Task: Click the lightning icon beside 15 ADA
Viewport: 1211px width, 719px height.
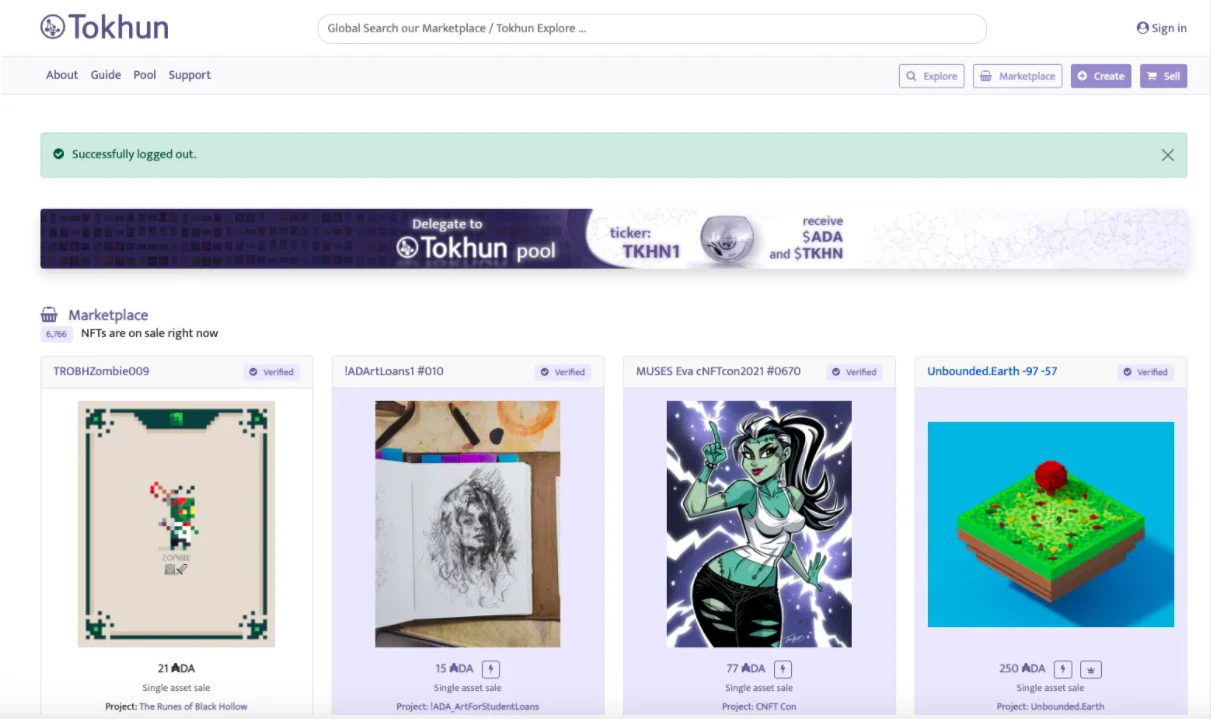Action: point(491,669)
